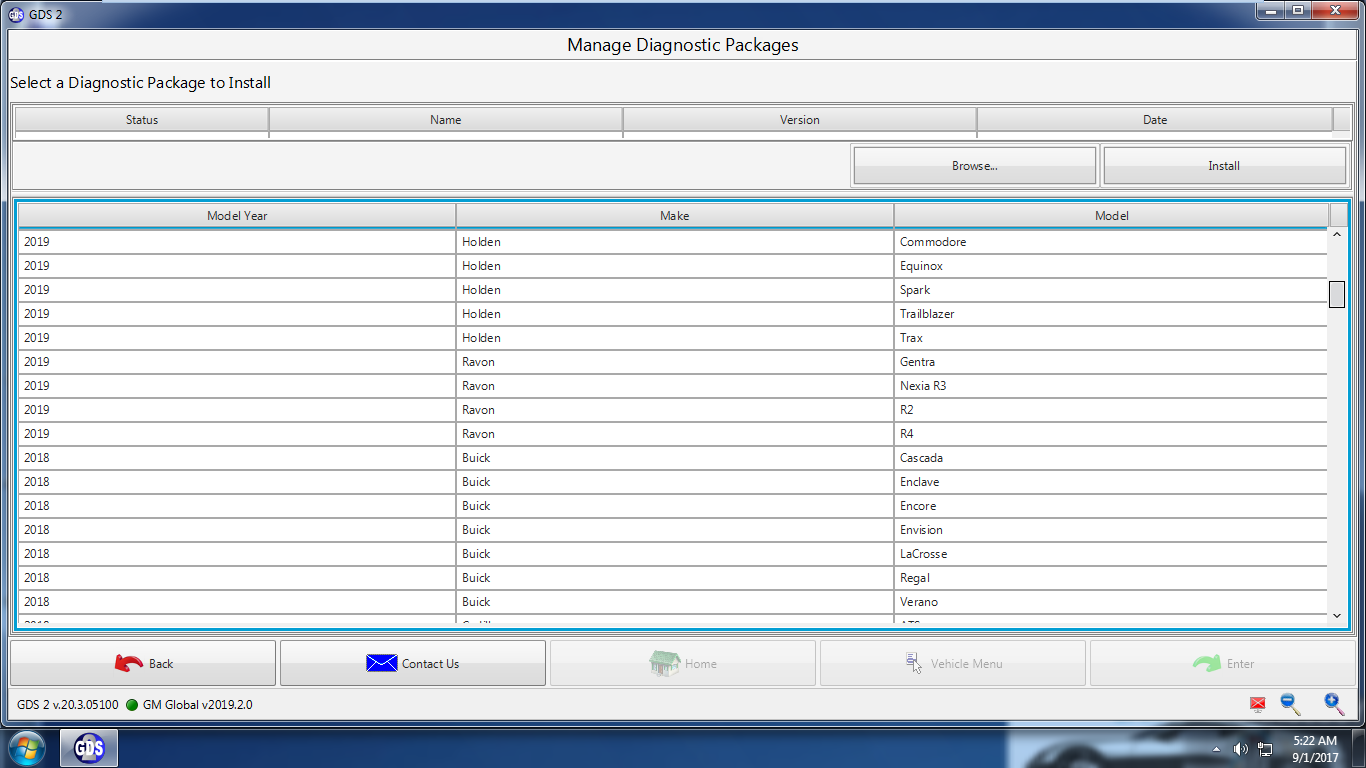Click the clock showing 5:22 AM
The image size is (1366, 768).
point(1314,749)
